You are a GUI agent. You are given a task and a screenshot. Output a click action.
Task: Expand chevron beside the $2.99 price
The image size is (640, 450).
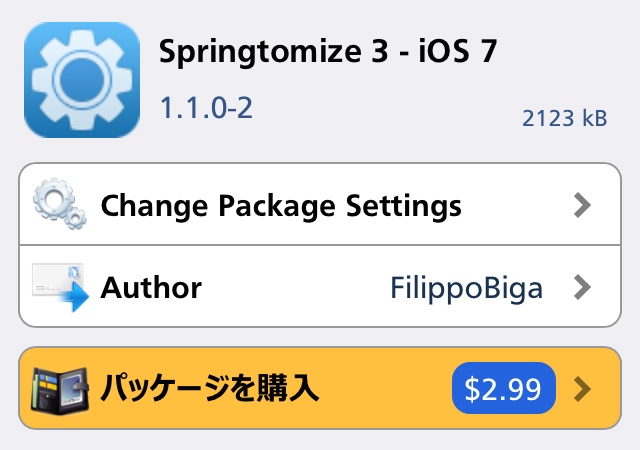[582, 389]
